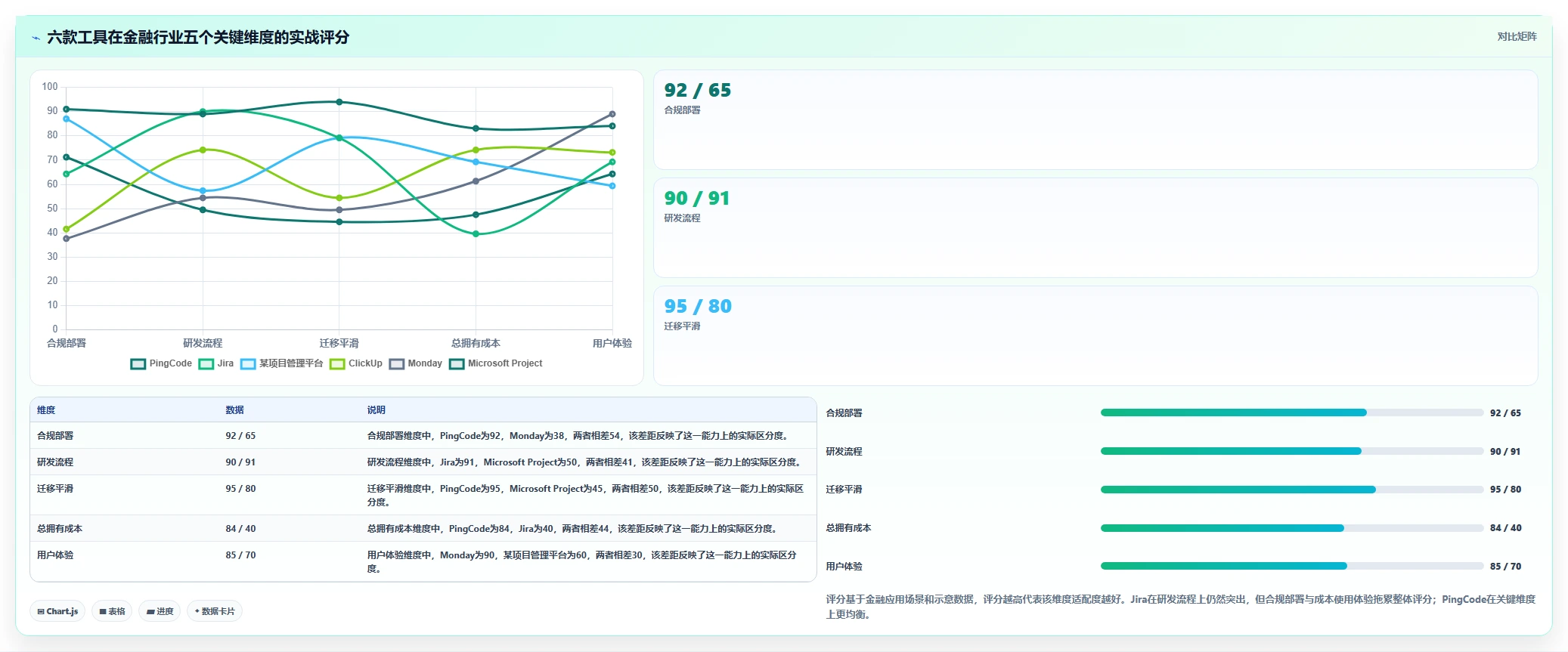Toggle PingCode legend swatch
Image resolution: width=1568 pixels, height=652 pixels.
(x=138, y=364)
